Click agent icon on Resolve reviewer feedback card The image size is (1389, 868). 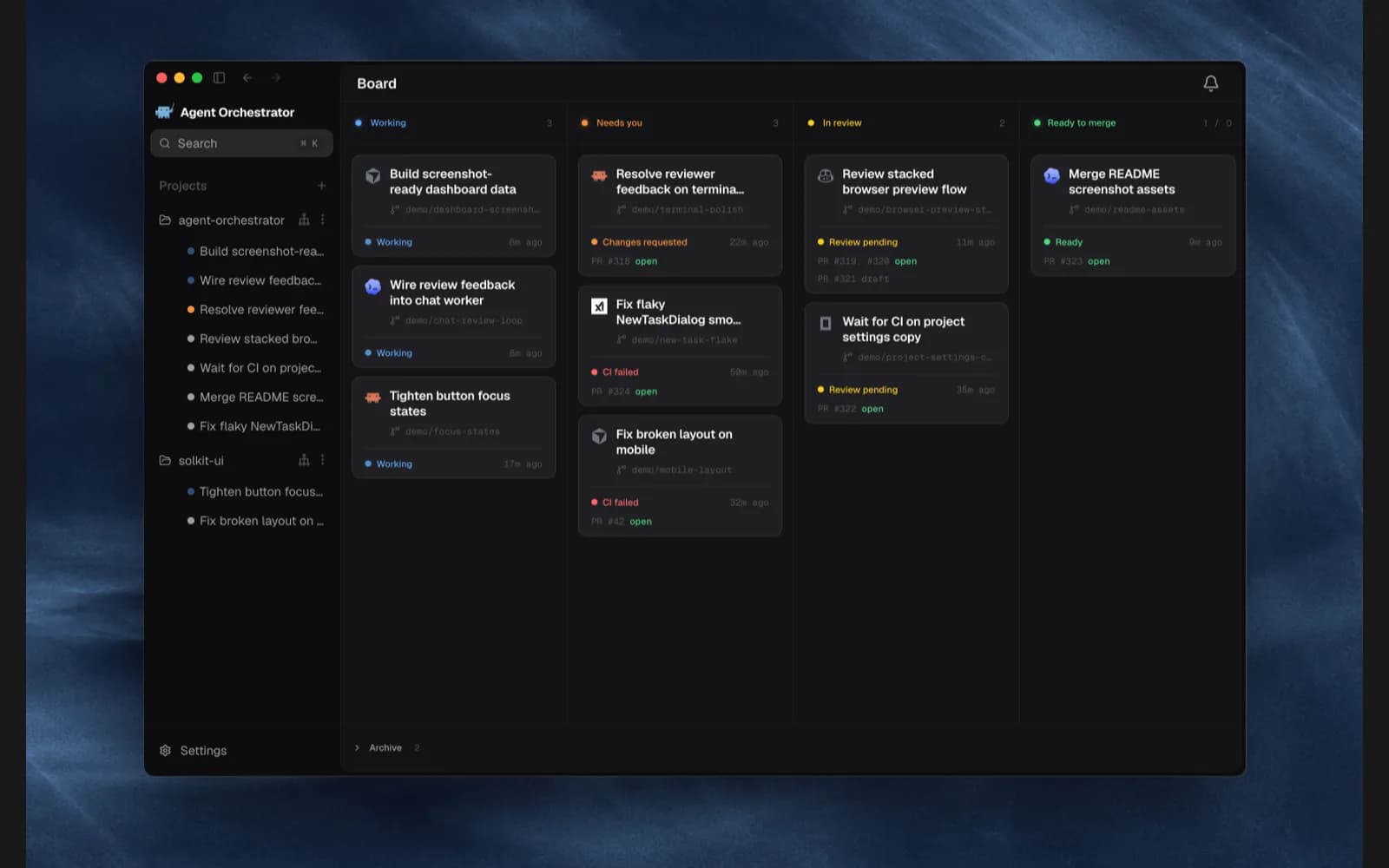coord(599,175)
